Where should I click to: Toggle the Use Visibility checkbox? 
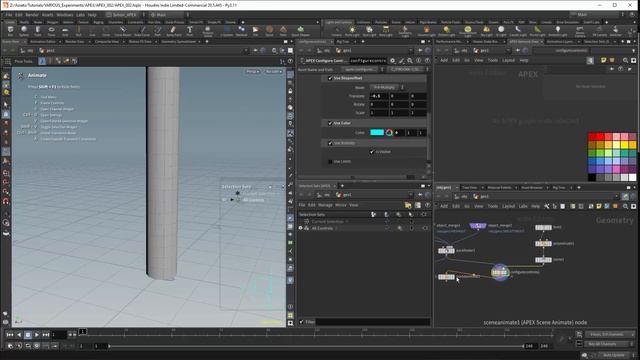pos(330,143)
